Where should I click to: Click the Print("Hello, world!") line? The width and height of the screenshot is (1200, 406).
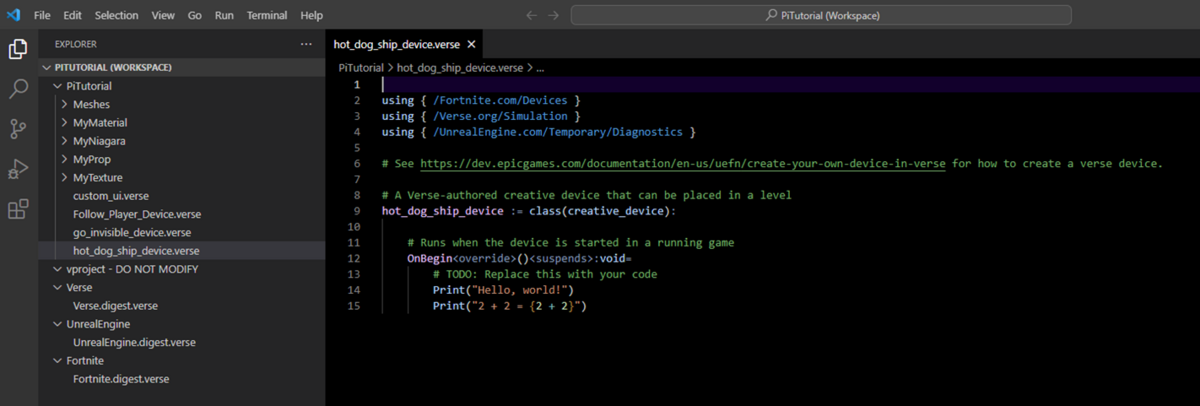[x=503, y=290]
